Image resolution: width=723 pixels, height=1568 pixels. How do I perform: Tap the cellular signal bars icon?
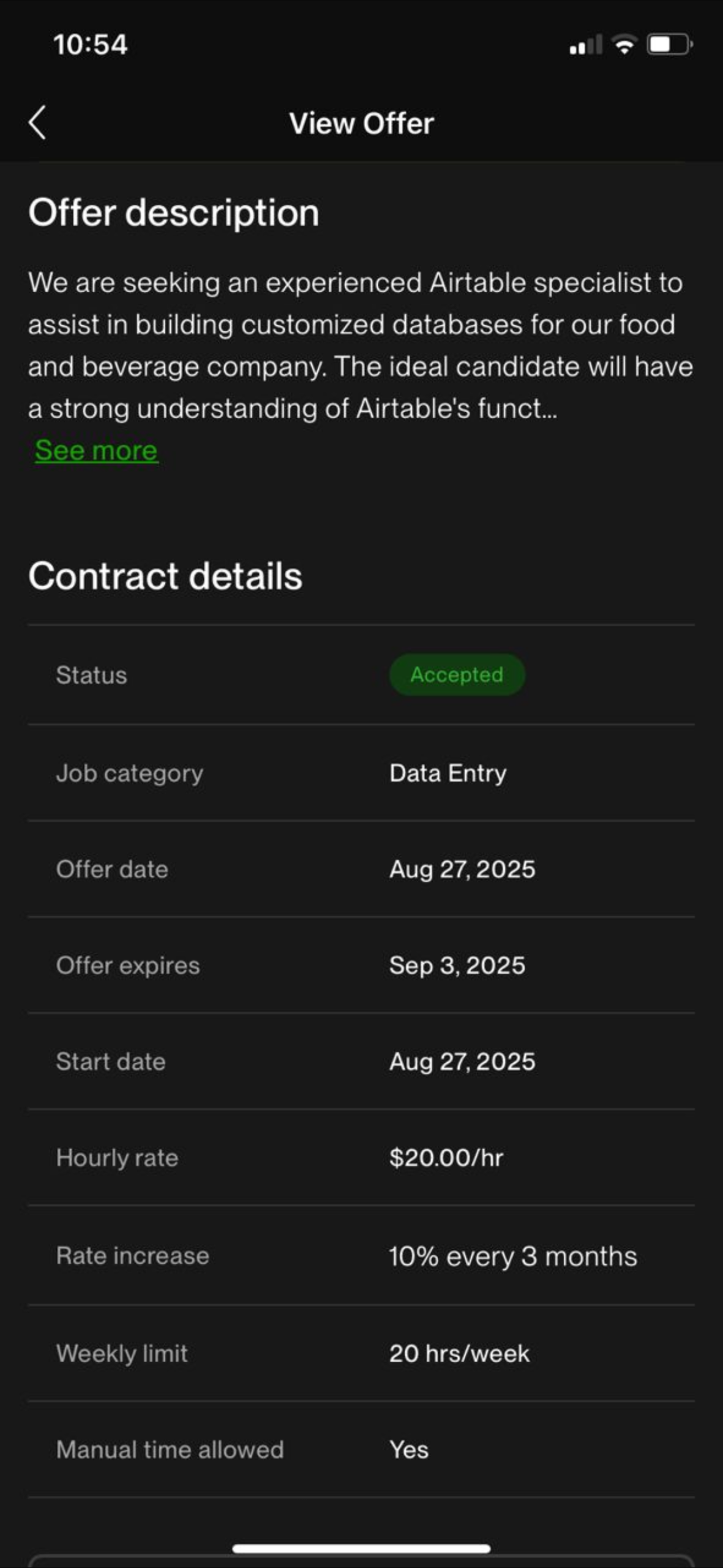[585, 45]
